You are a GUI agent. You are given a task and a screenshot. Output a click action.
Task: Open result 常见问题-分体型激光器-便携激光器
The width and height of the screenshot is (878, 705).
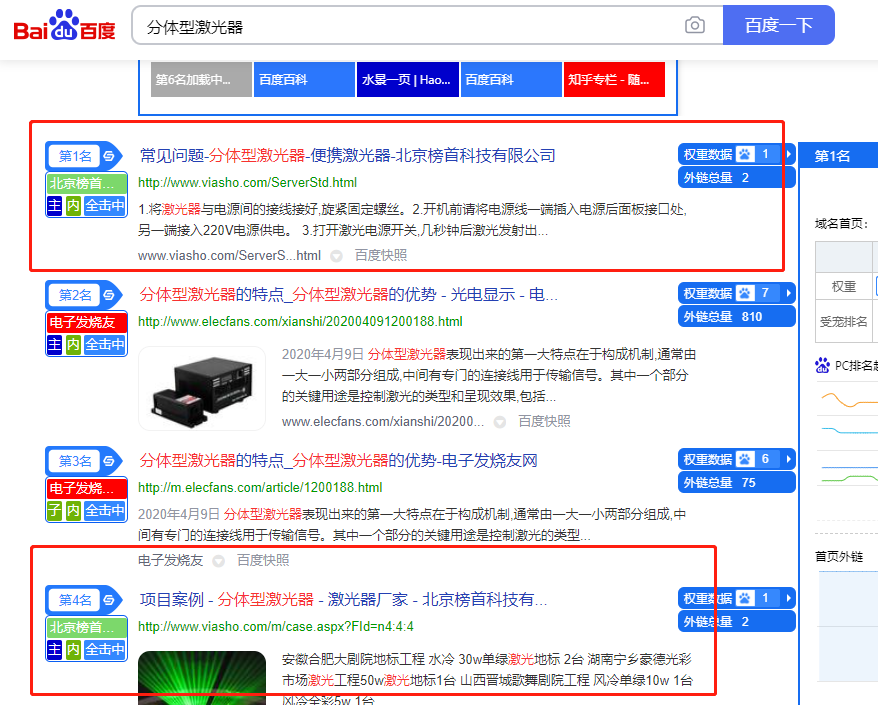tap(347, 156)
